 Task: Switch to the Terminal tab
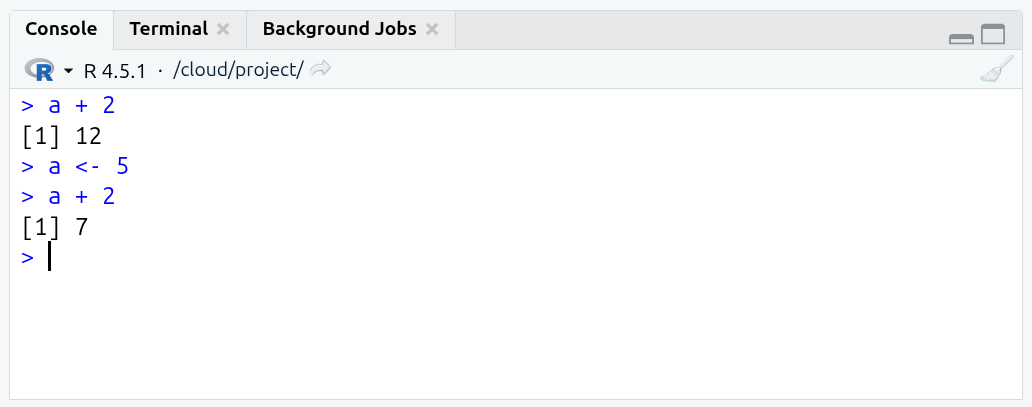(168, 29)
